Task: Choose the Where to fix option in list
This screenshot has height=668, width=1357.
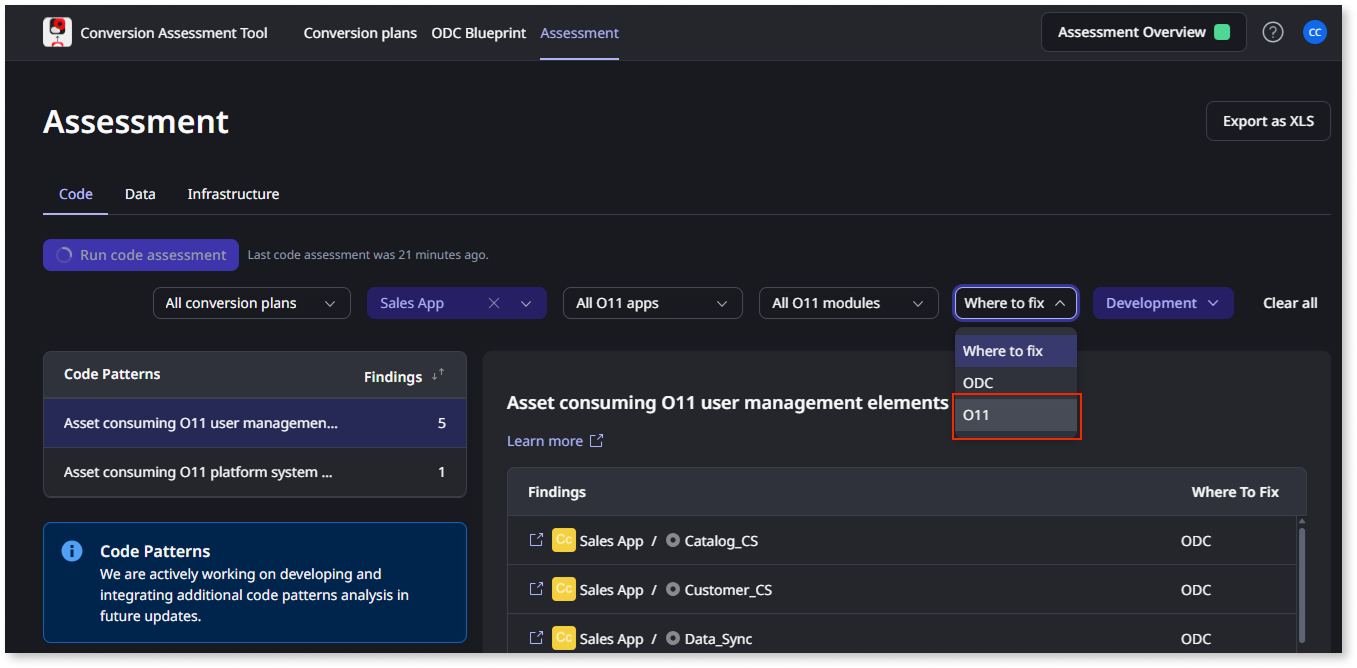Action: pos(1016,351)
